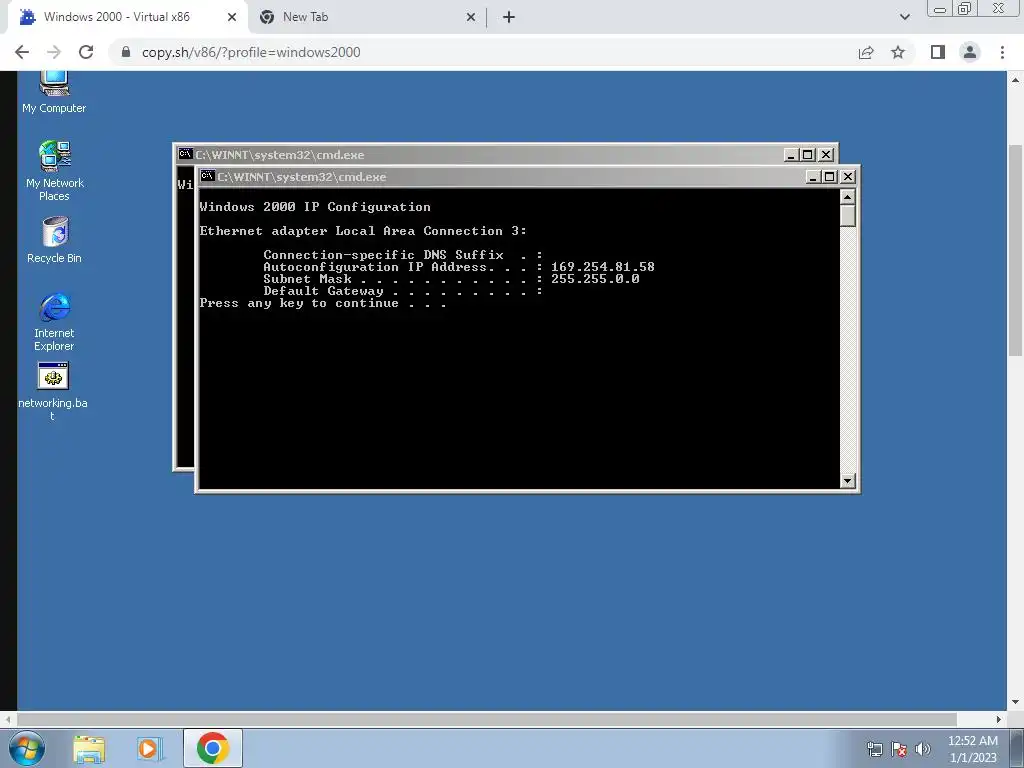Screen dimensions: 1024x768
Task: Minimize the front cmd.exe window
Action: [x=813, y=176]
